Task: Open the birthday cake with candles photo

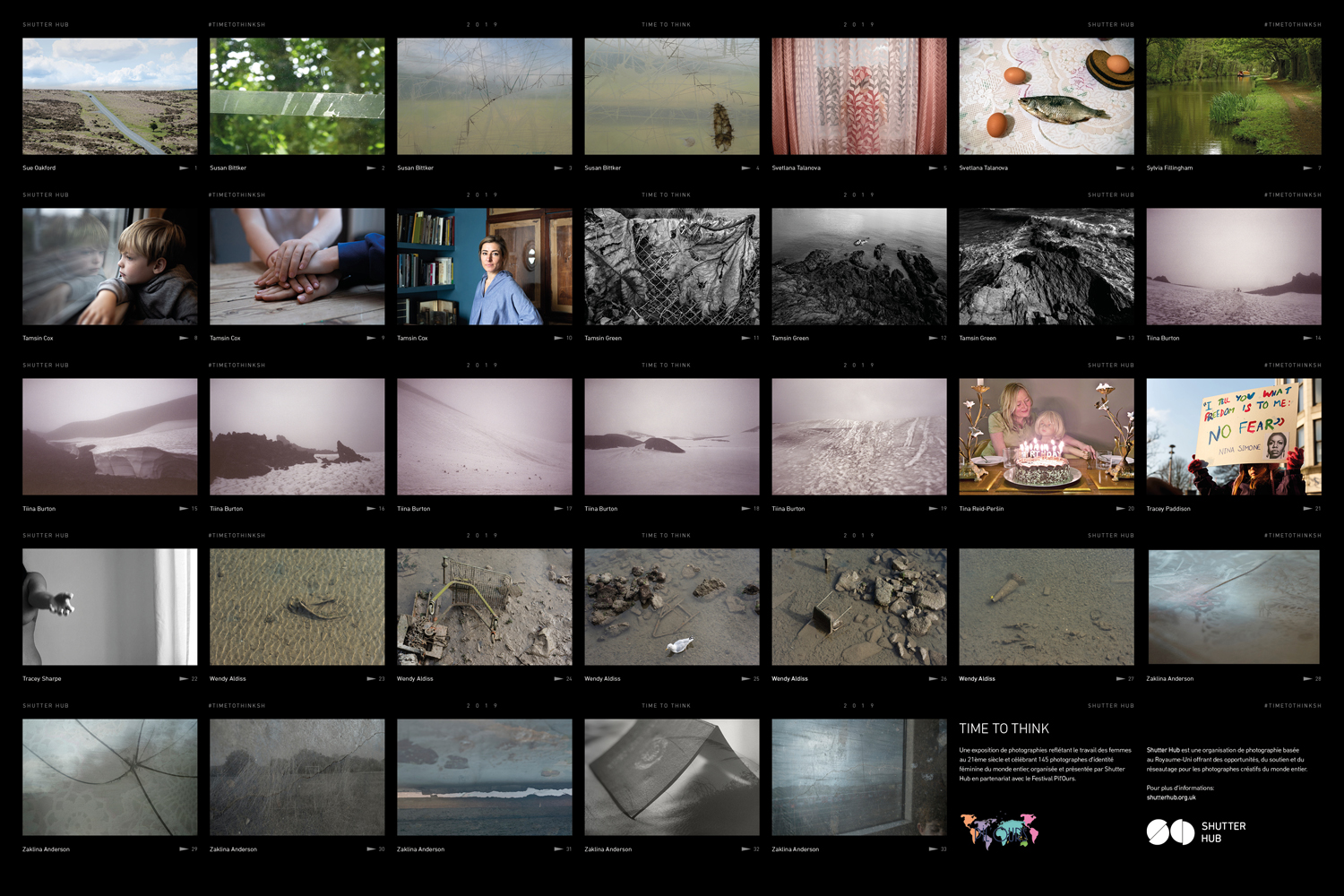Action: pyautogui.click(x=1046, y=436)
